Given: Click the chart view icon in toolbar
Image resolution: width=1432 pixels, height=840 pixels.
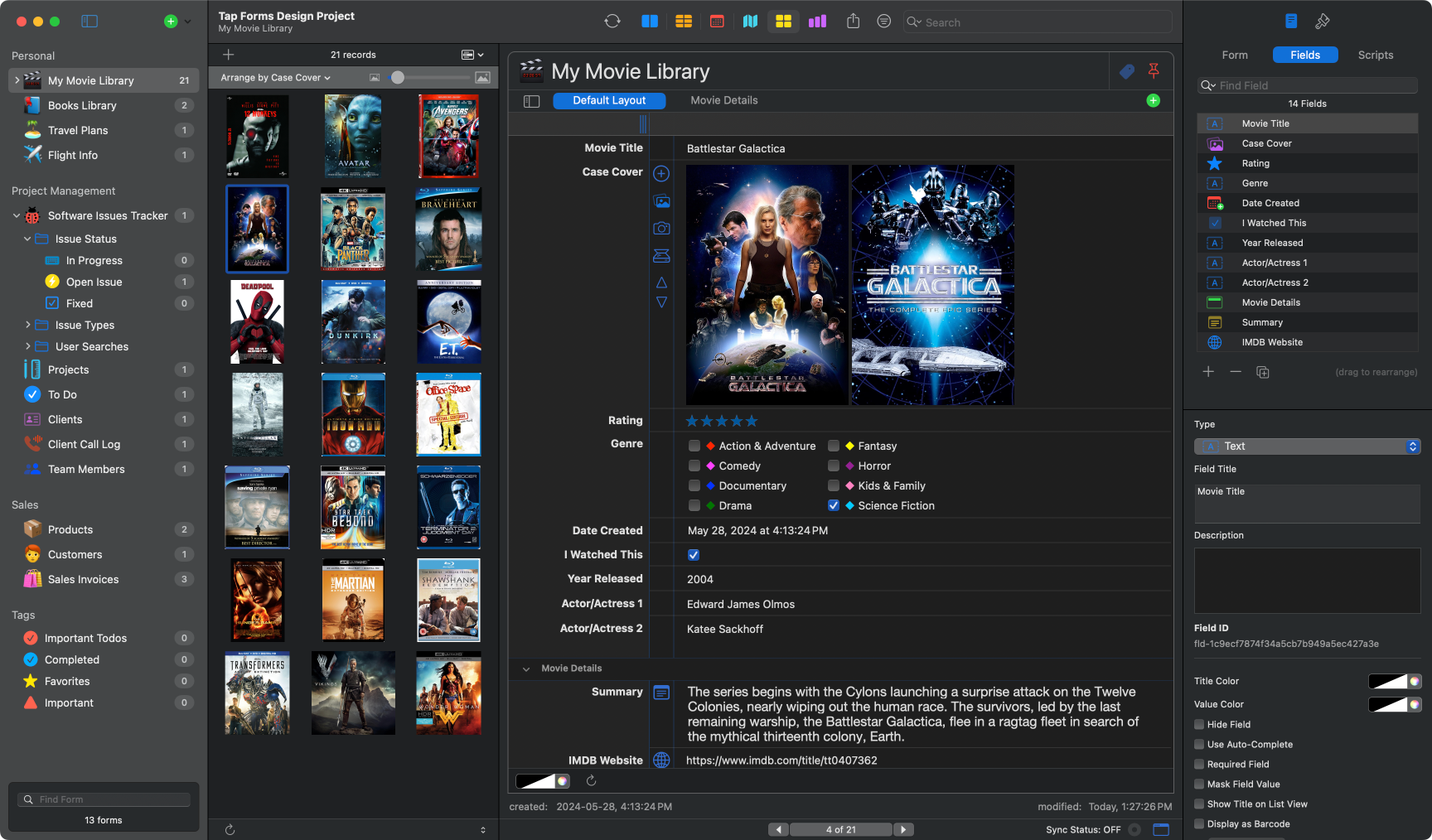Looking at the screenshot, I should click(817, 22).
